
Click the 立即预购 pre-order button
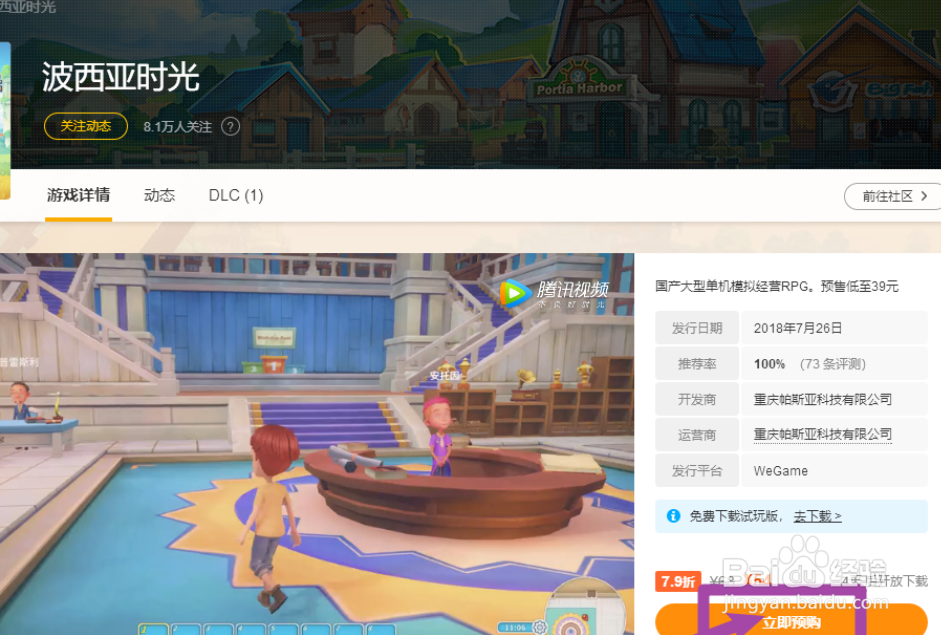[791, 621]
